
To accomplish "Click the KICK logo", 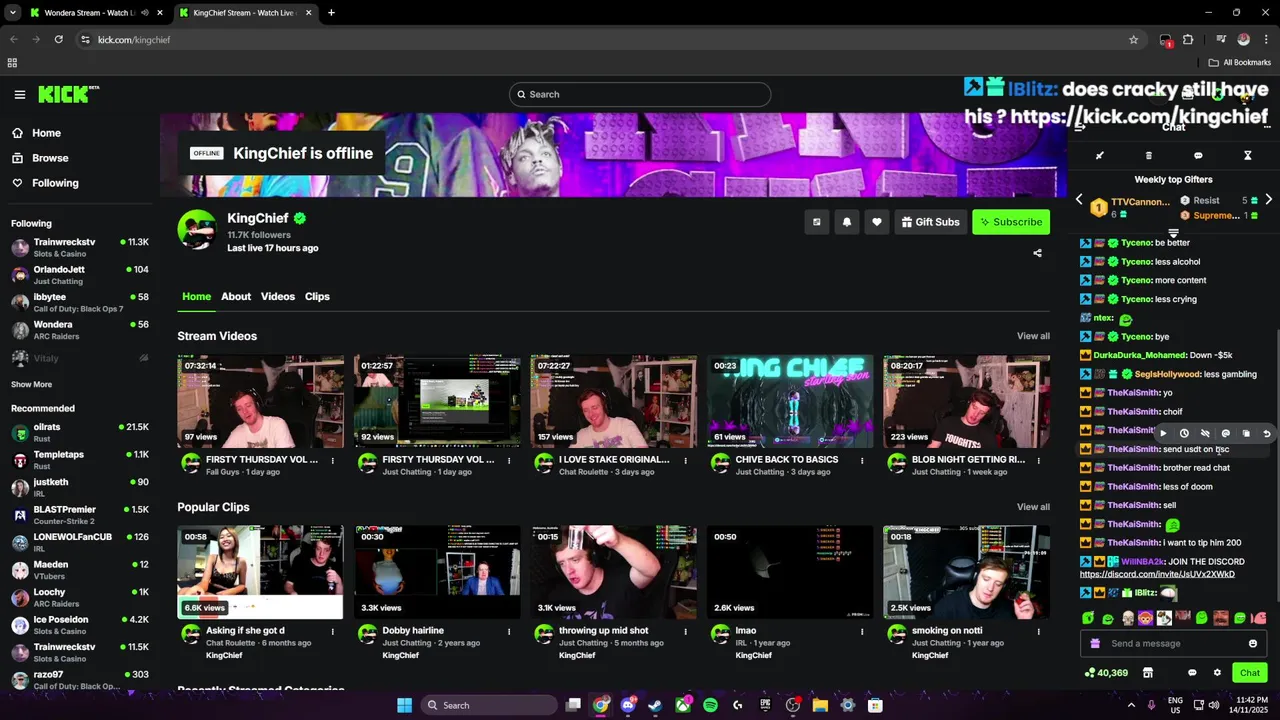I will [x=68, y=94].
